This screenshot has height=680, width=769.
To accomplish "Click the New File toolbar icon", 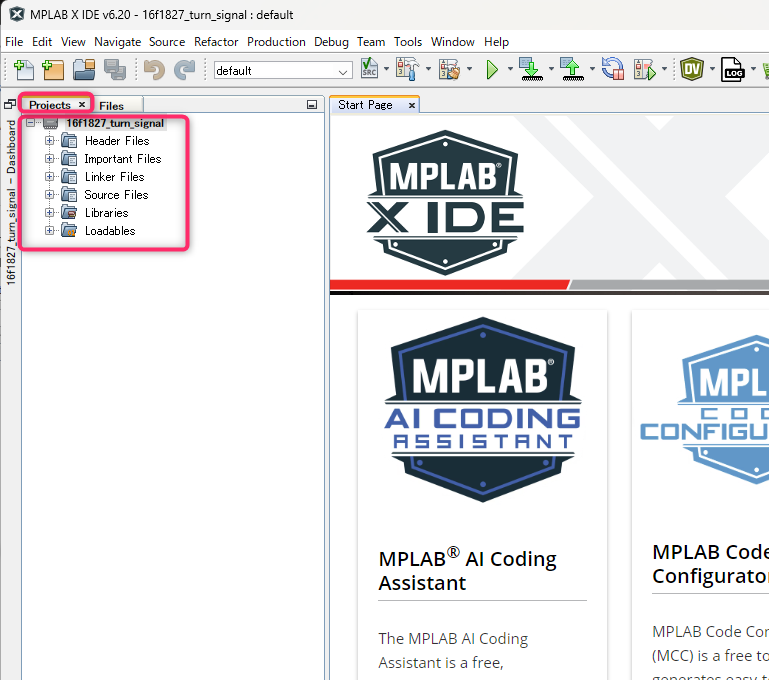I will coord(24,70).
